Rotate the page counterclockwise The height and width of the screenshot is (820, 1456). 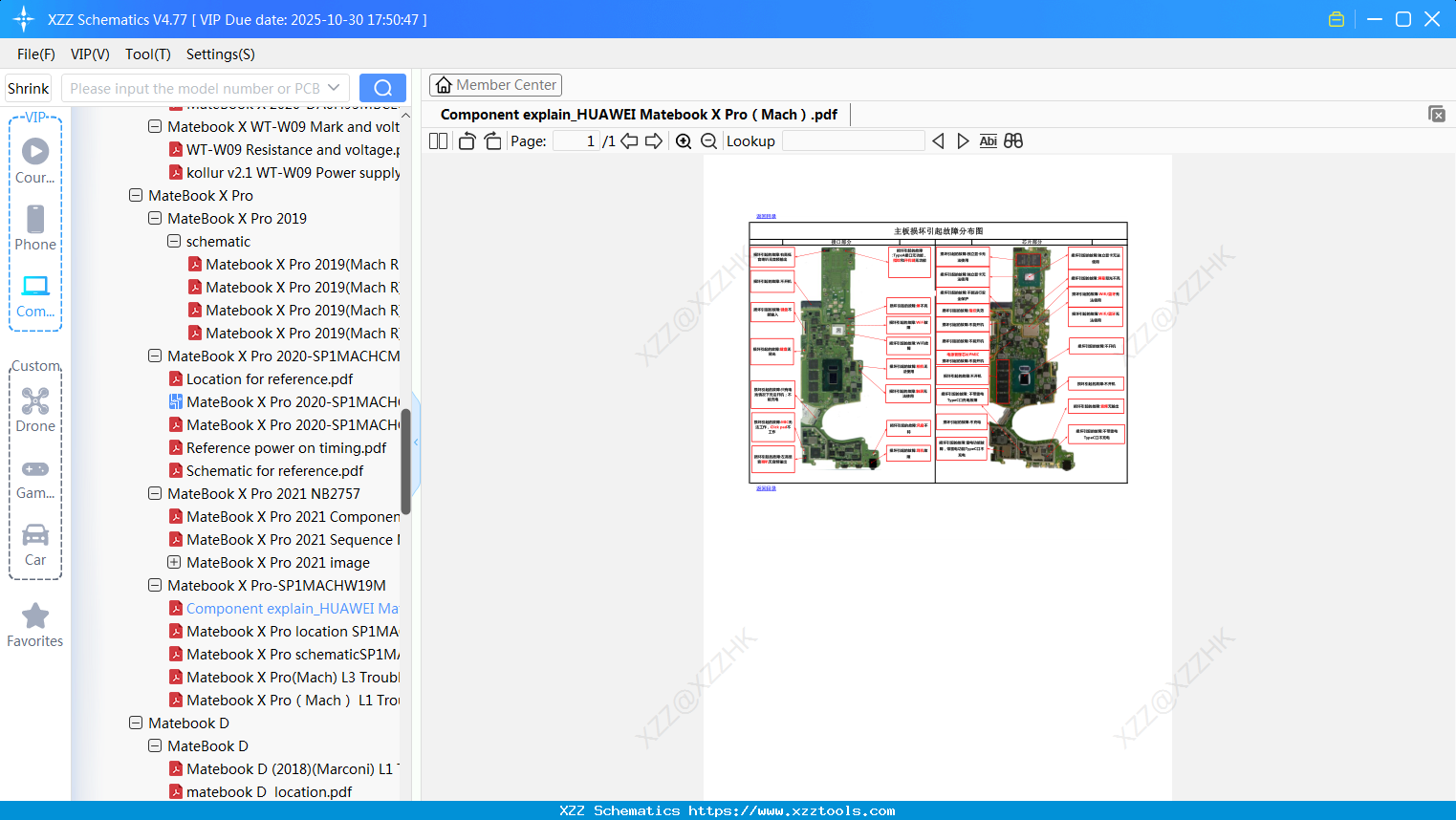point(467,140)
